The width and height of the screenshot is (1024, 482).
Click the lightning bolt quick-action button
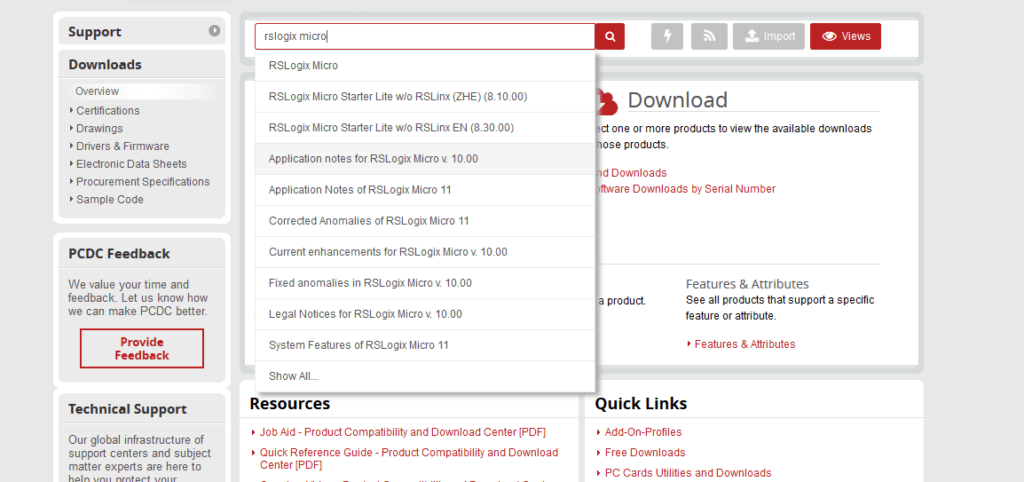pyautogui.click(x=667, y=37)
